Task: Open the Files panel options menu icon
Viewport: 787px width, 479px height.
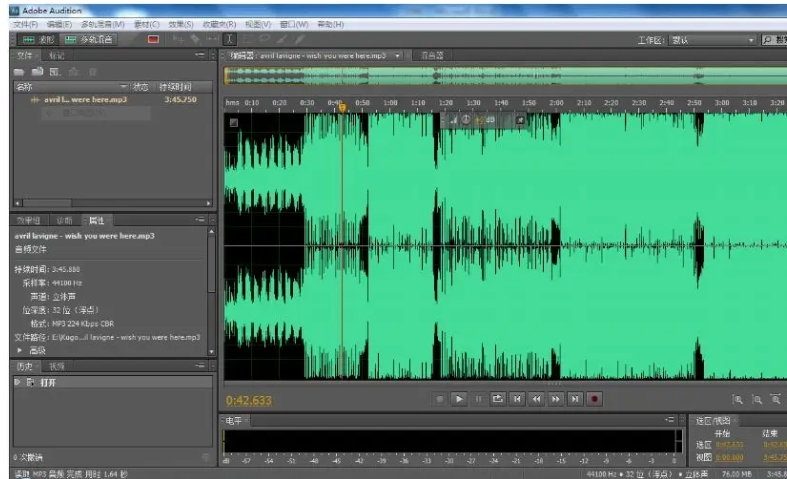Action: click(200, 55)
